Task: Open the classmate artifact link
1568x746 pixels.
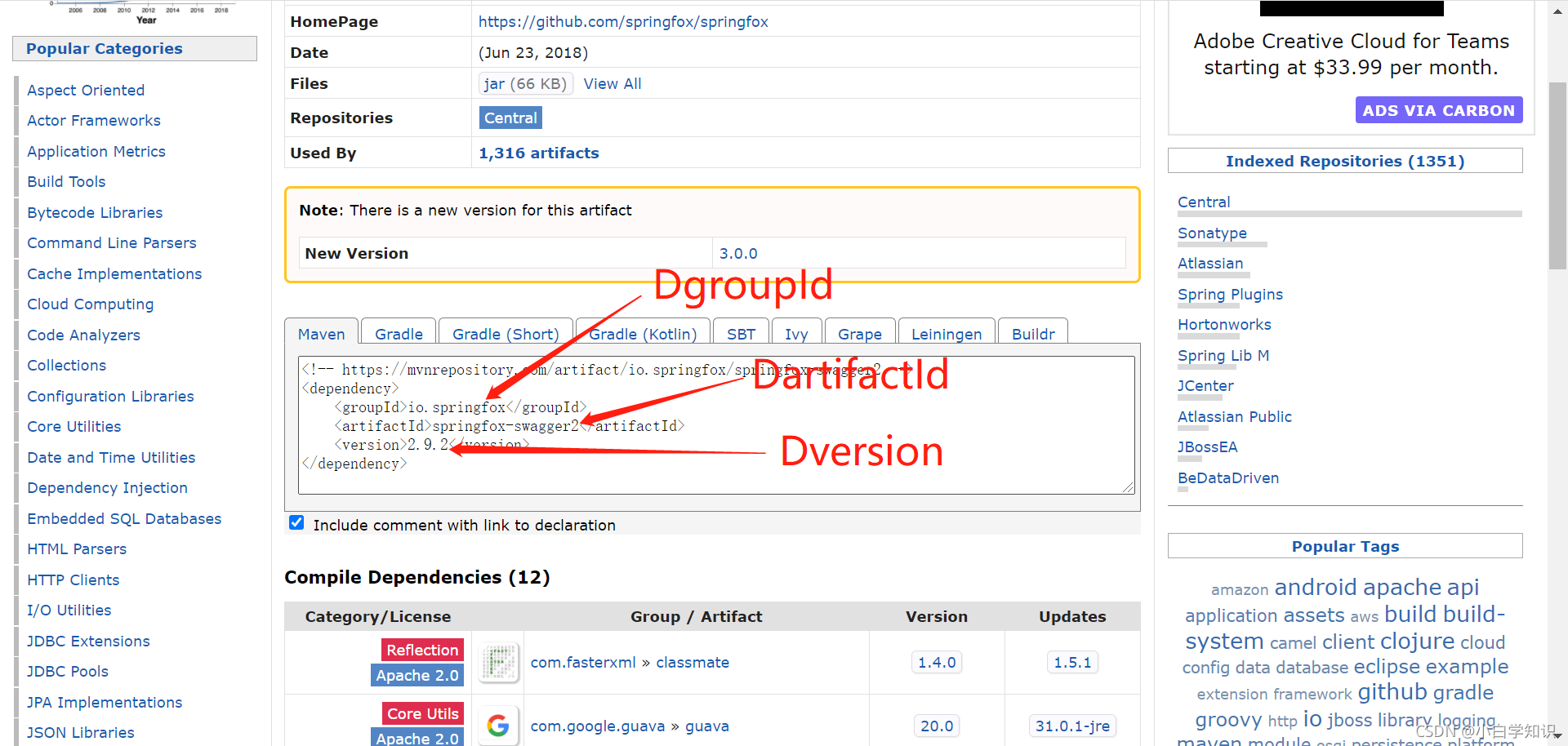Action: 693,663
